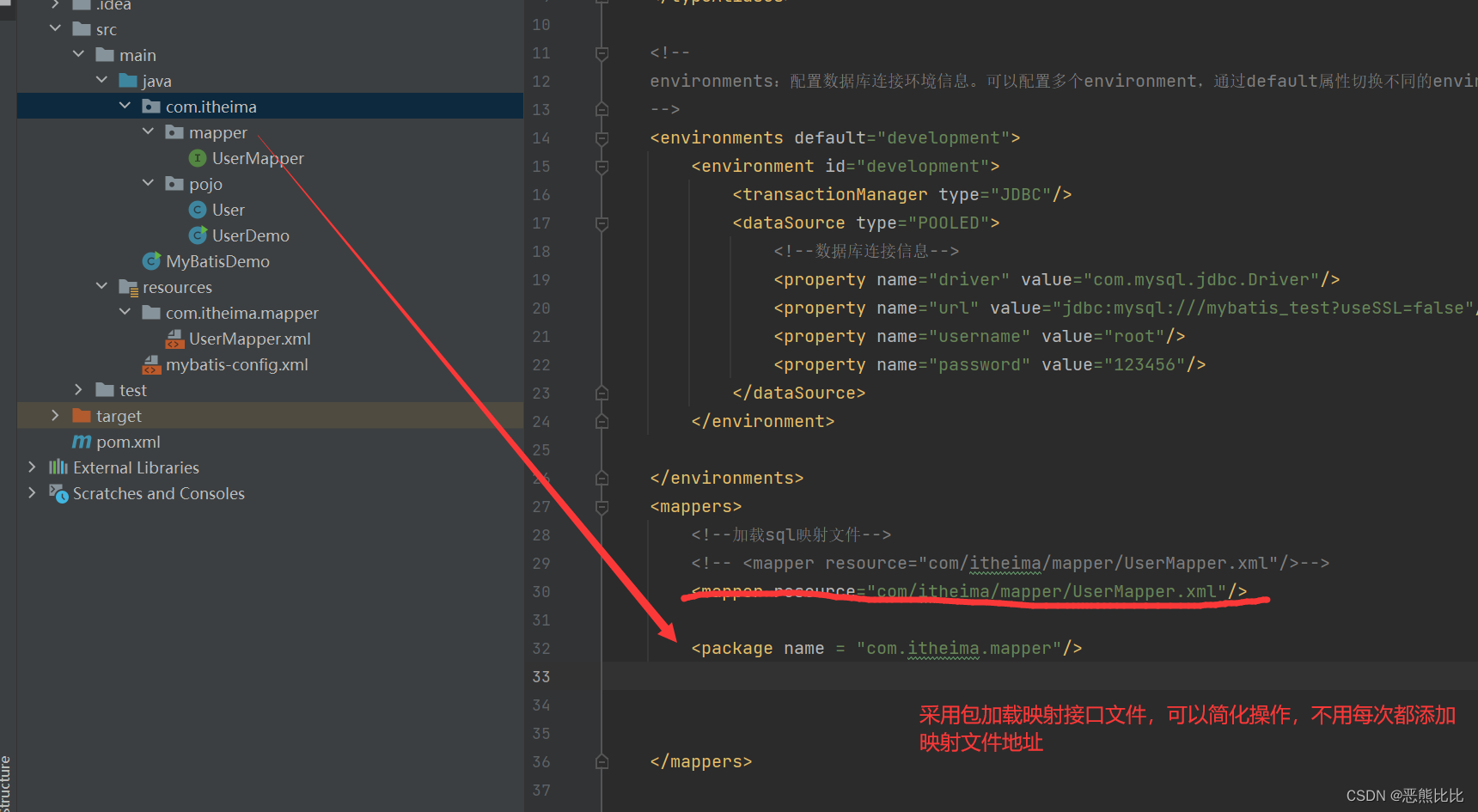The image size is (1478, 812).
Task: Click the java source root folder icon
Action: click(128, 81)
